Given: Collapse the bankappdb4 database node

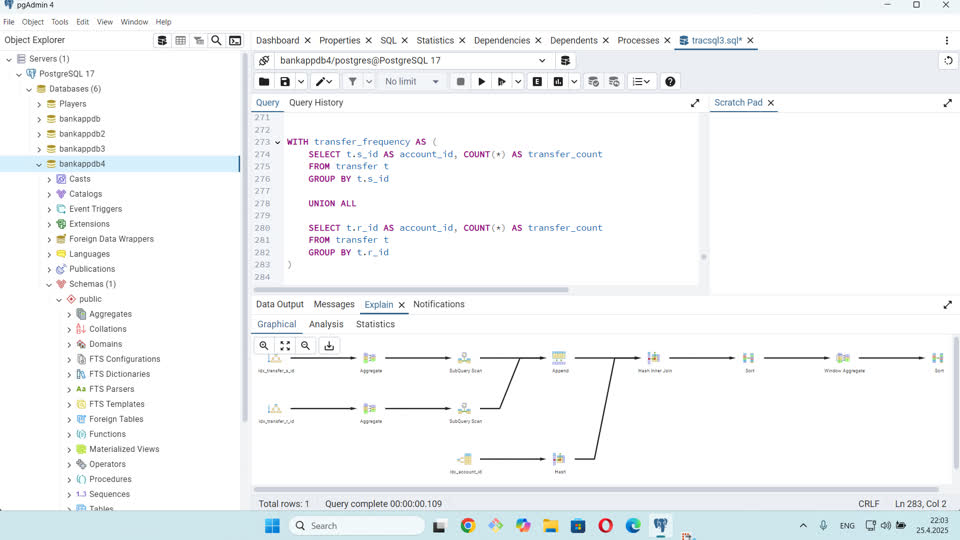Looking at the screenshot, I should [x=39, y=164].
